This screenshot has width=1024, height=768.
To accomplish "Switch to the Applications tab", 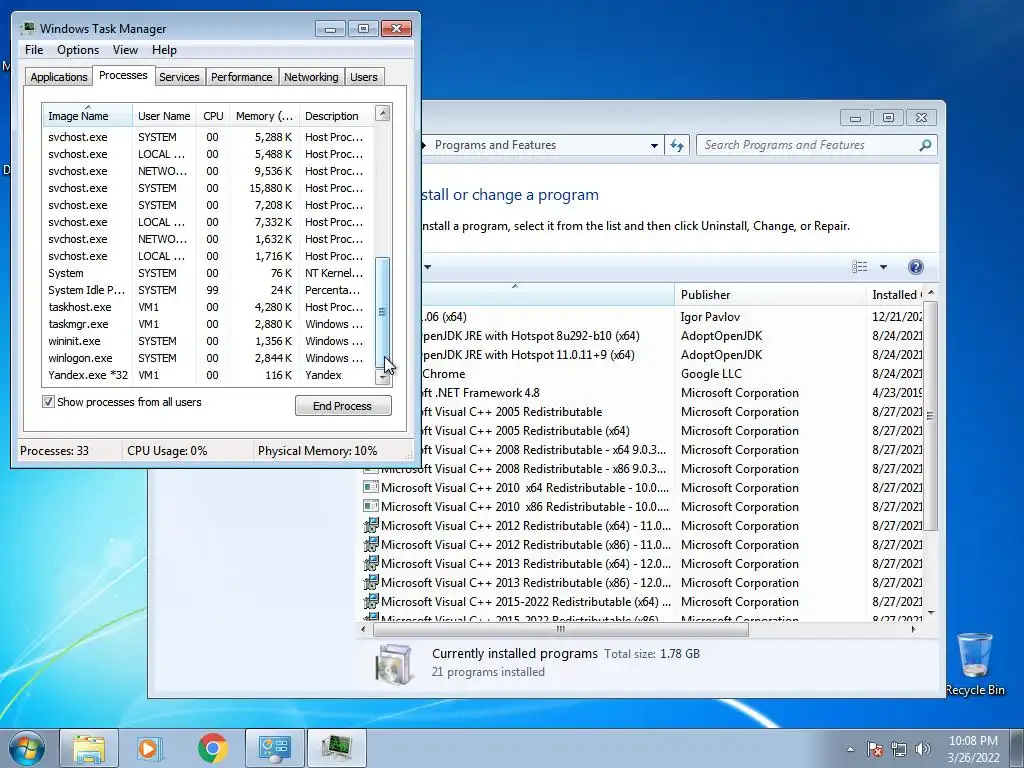I will [x=59, y=77].
